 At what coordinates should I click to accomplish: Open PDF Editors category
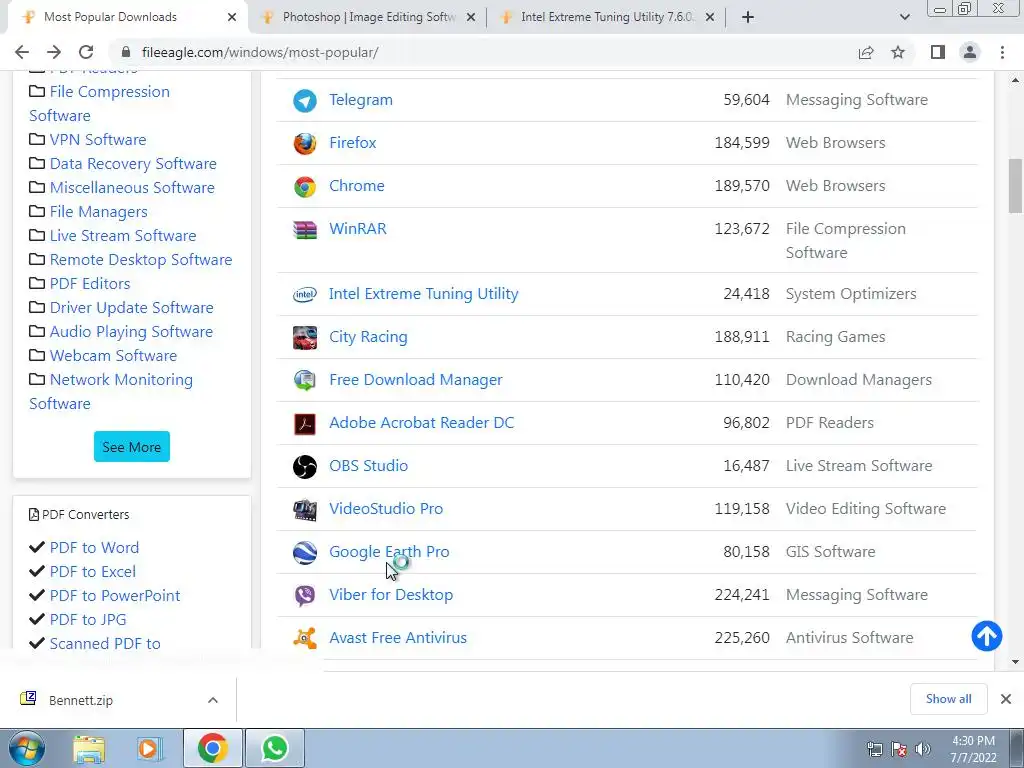click(x=90, y=284)
